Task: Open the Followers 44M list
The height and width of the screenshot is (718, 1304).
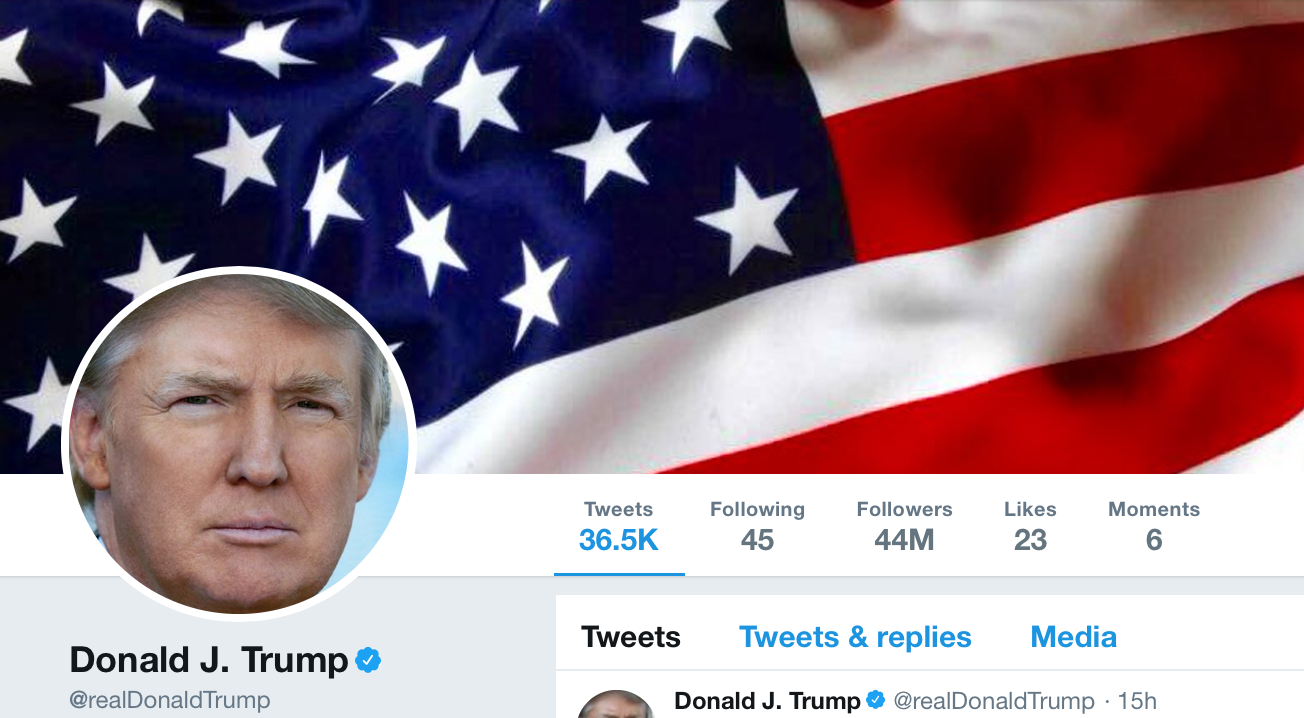Action: pyautogui.click(x=904, y=526)
